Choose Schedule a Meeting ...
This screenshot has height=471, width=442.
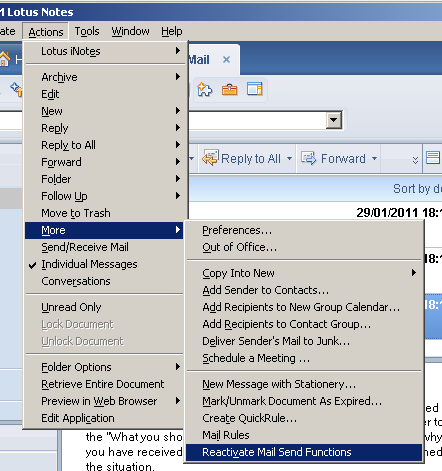pyautogui.click(x=304, y=358)
